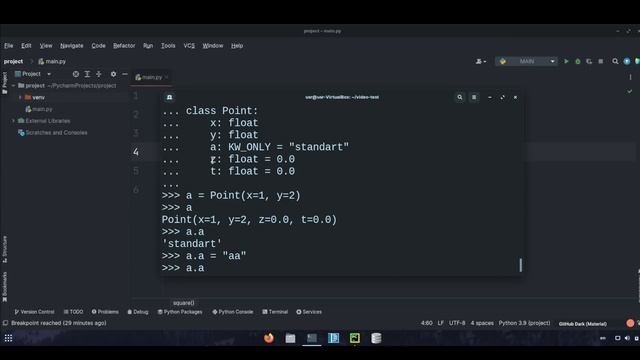
Task: Open Search Everywhere magnifier icon
Action: [x=615, y=61]
